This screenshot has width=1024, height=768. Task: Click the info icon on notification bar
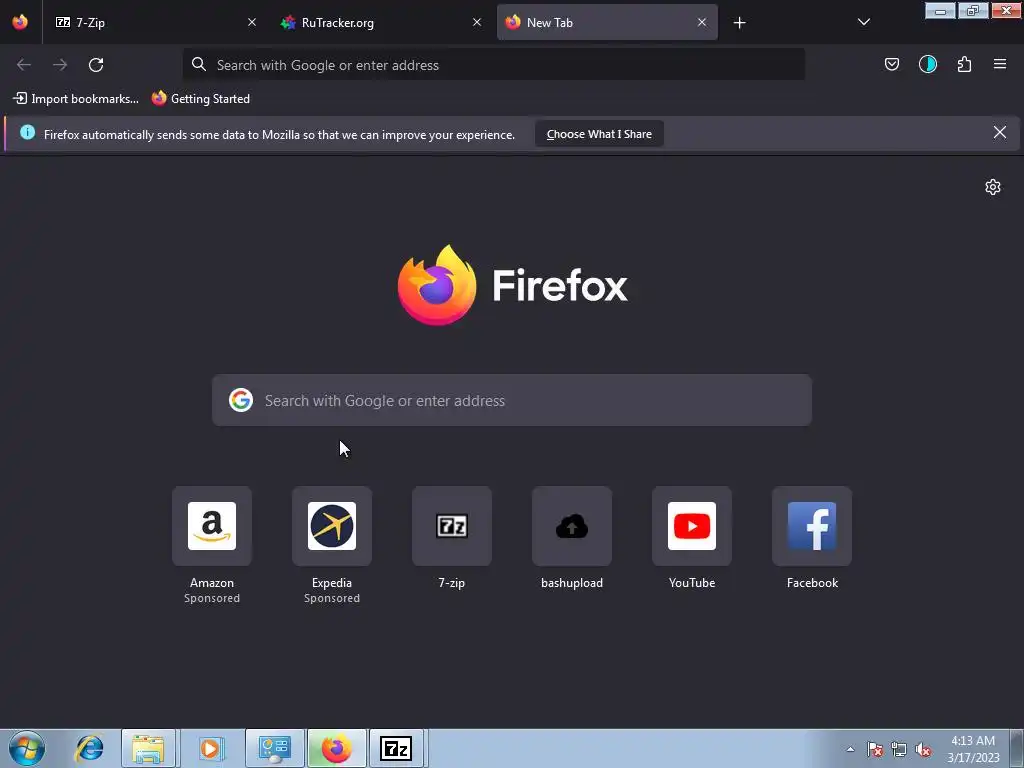point(27,133)
